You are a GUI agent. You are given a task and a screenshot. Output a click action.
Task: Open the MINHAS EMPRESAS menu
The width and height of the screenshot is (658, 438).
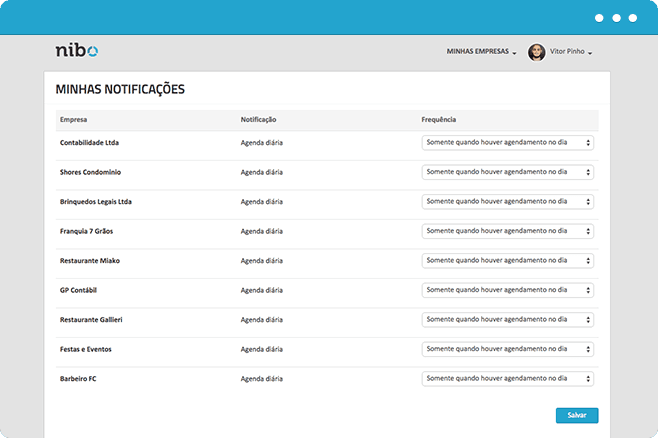pyautogui.click(x=481, y=52)
